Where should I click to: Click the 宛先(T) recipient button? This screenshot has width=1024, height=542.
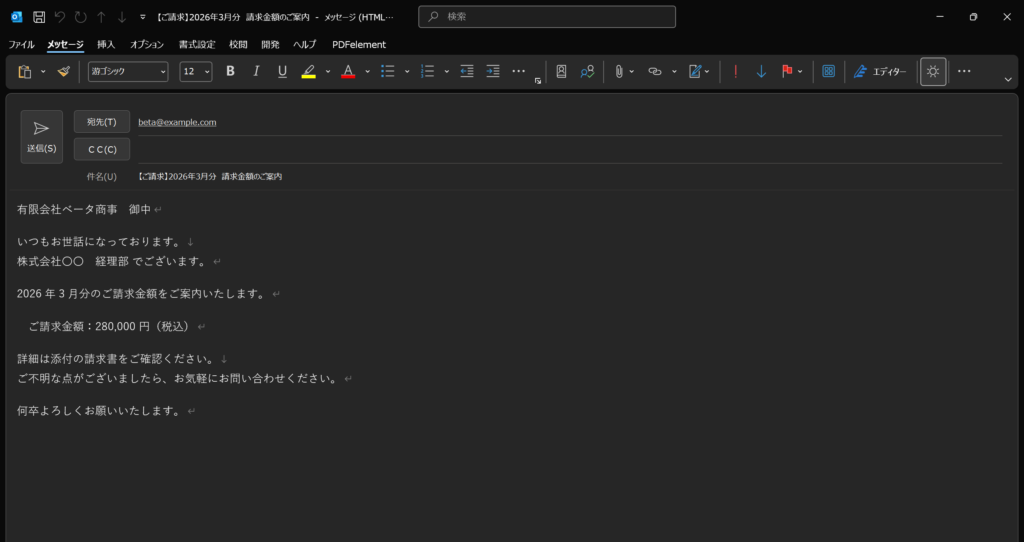(x=102, y=122)
